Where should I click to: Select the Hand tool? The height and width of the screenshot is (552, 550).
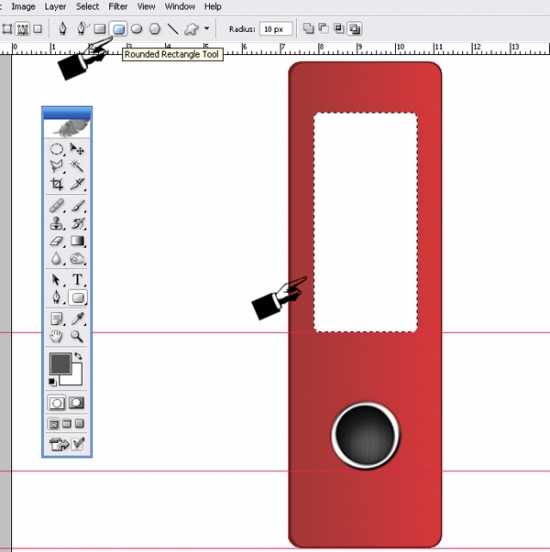56,336
